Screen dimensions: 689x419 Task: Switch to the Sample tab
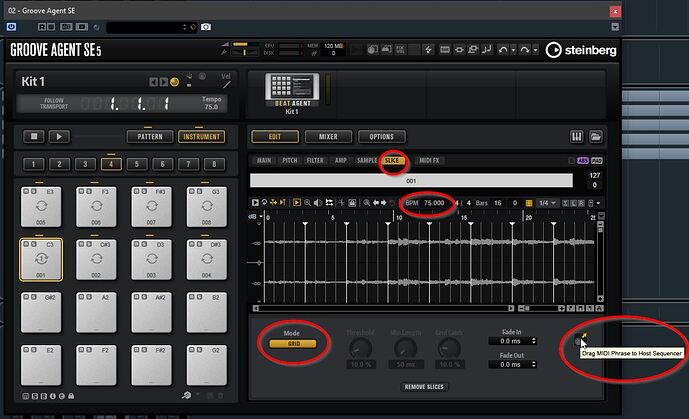coord(367,160)
